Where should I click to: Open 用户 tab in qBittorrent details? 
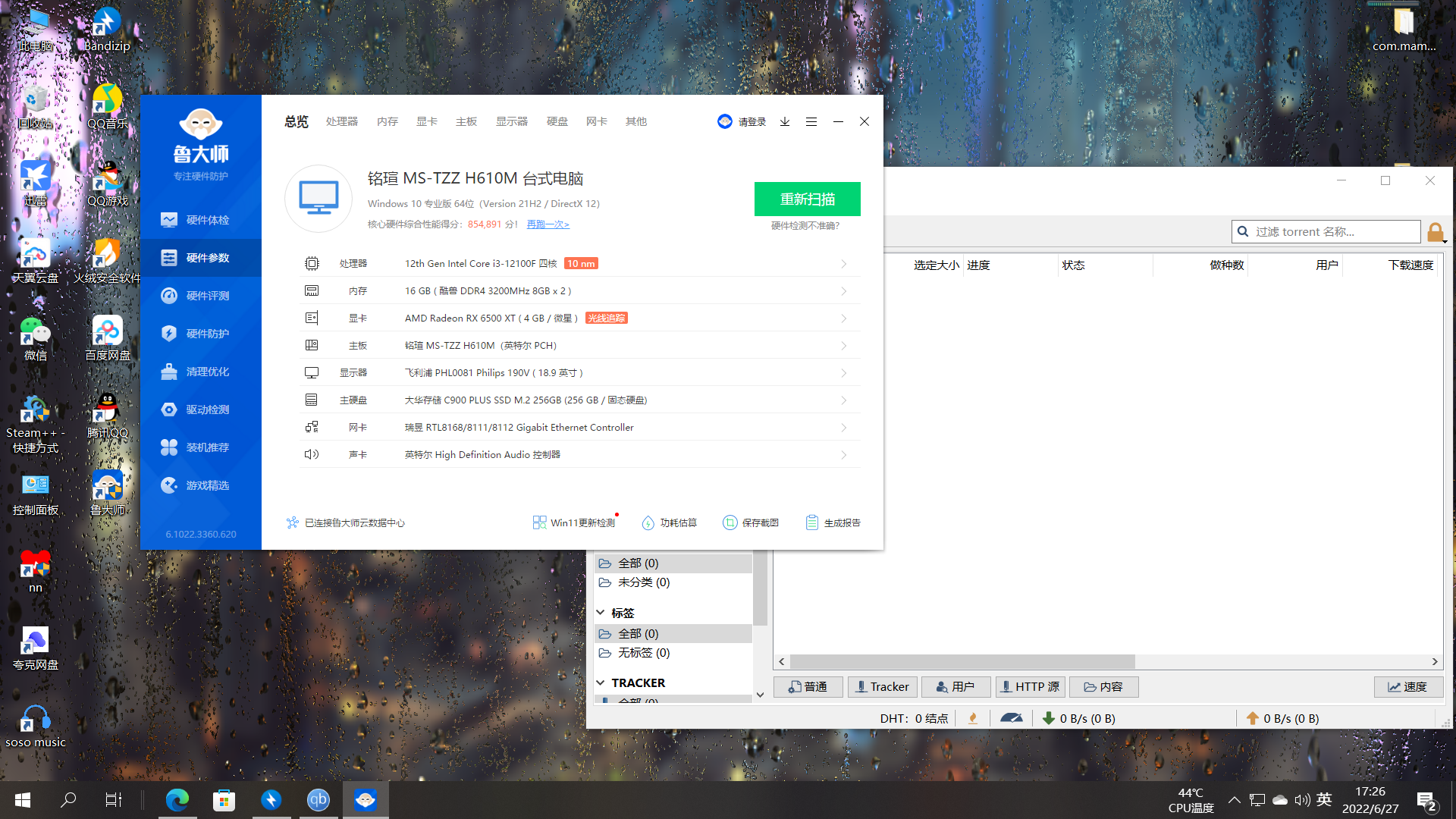[955, 687]
